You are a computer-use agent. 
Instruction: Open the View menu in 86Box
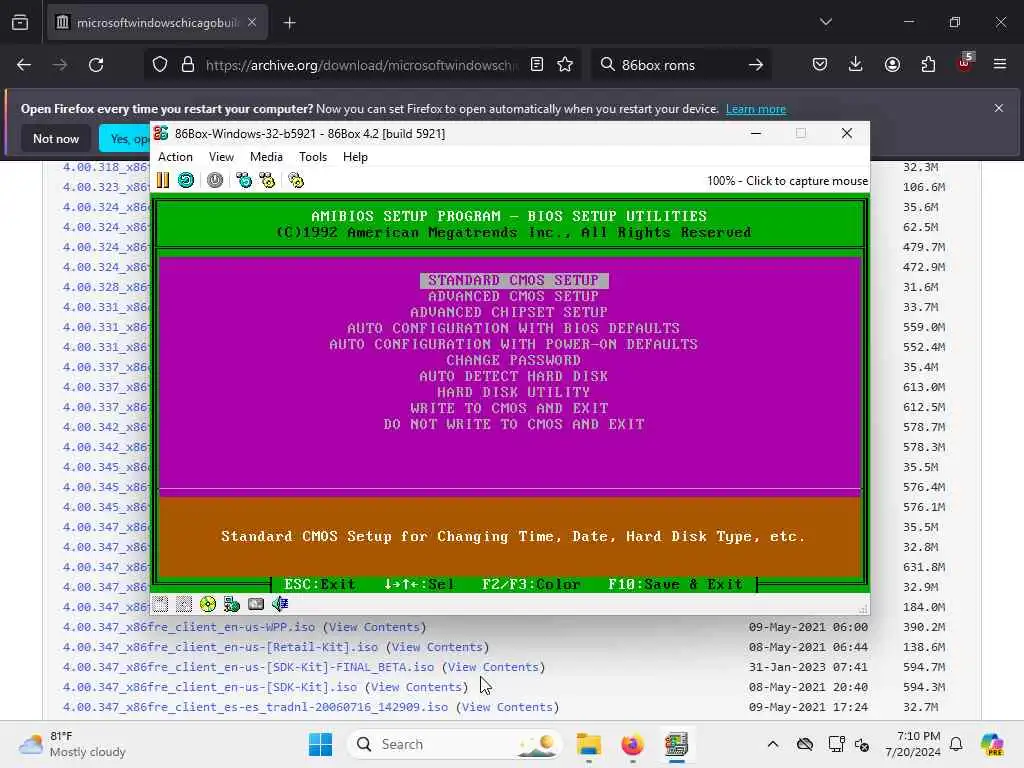coord(221,157)
